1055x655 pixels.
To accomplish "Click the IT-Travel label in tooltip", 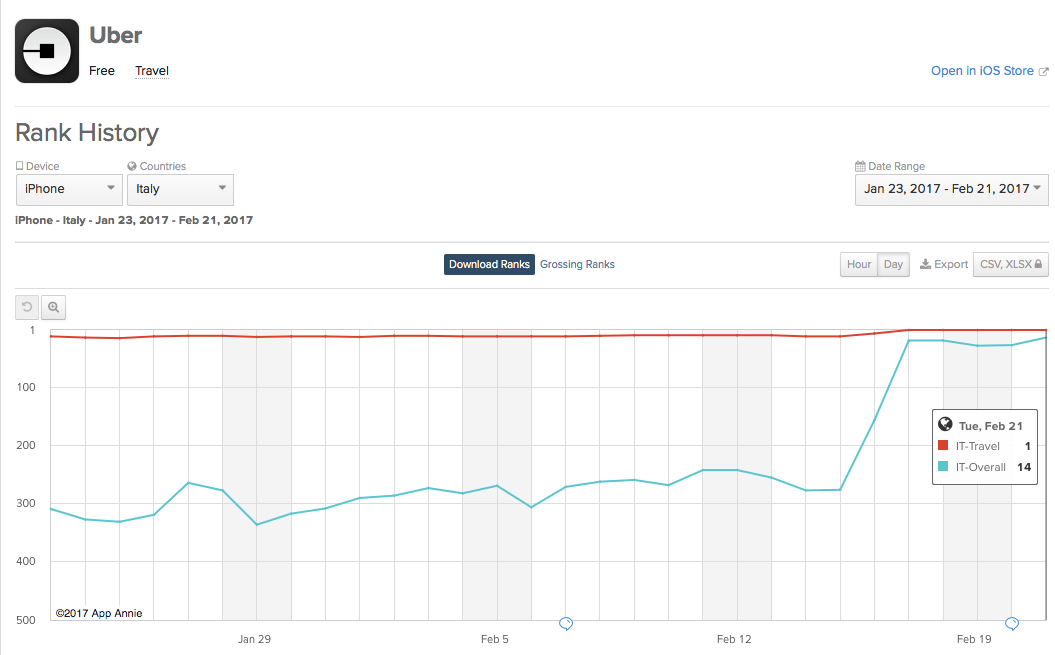I will [x=978, y=446].
